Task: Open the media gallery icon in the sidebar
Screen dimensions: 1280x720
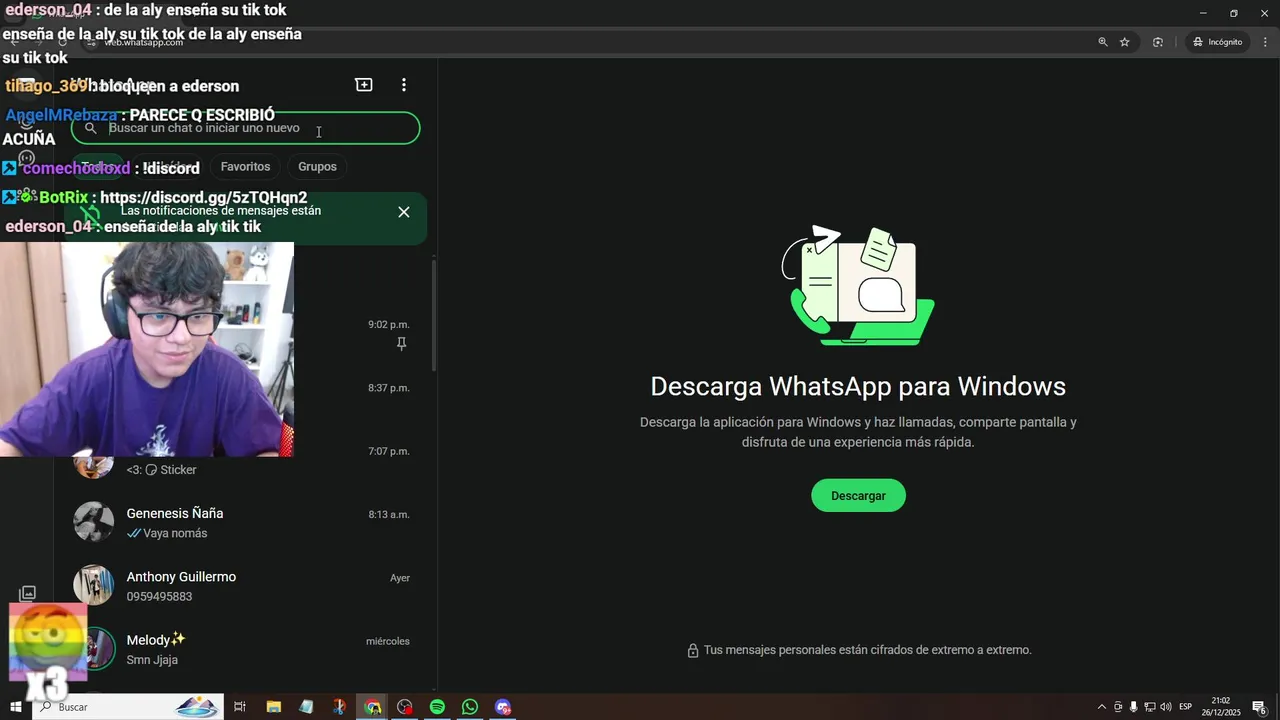Action: (27, 594)
